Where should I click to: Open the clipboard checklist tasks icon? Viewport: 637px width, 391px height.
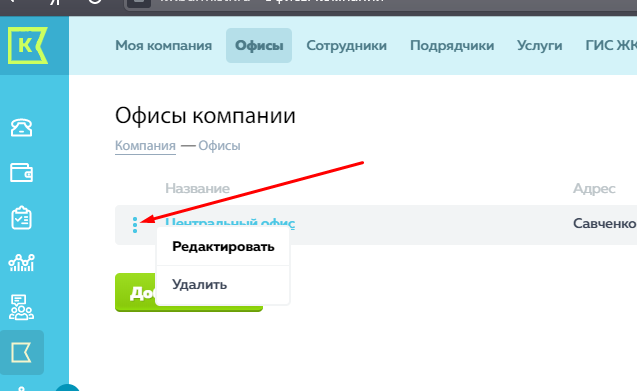[x=21, y=218]
